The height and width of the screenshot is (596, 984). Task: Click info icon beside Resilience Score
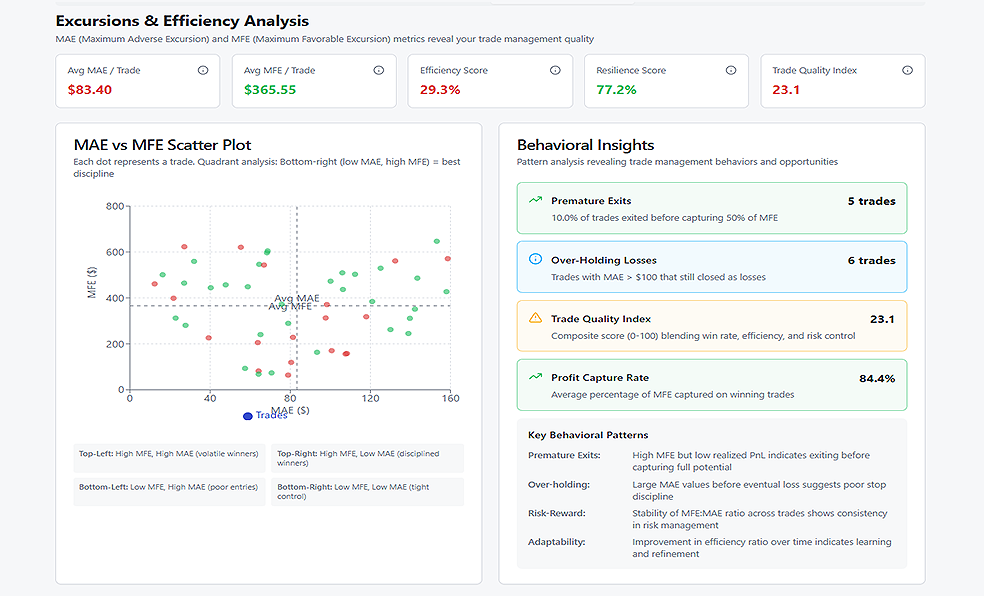731,71
